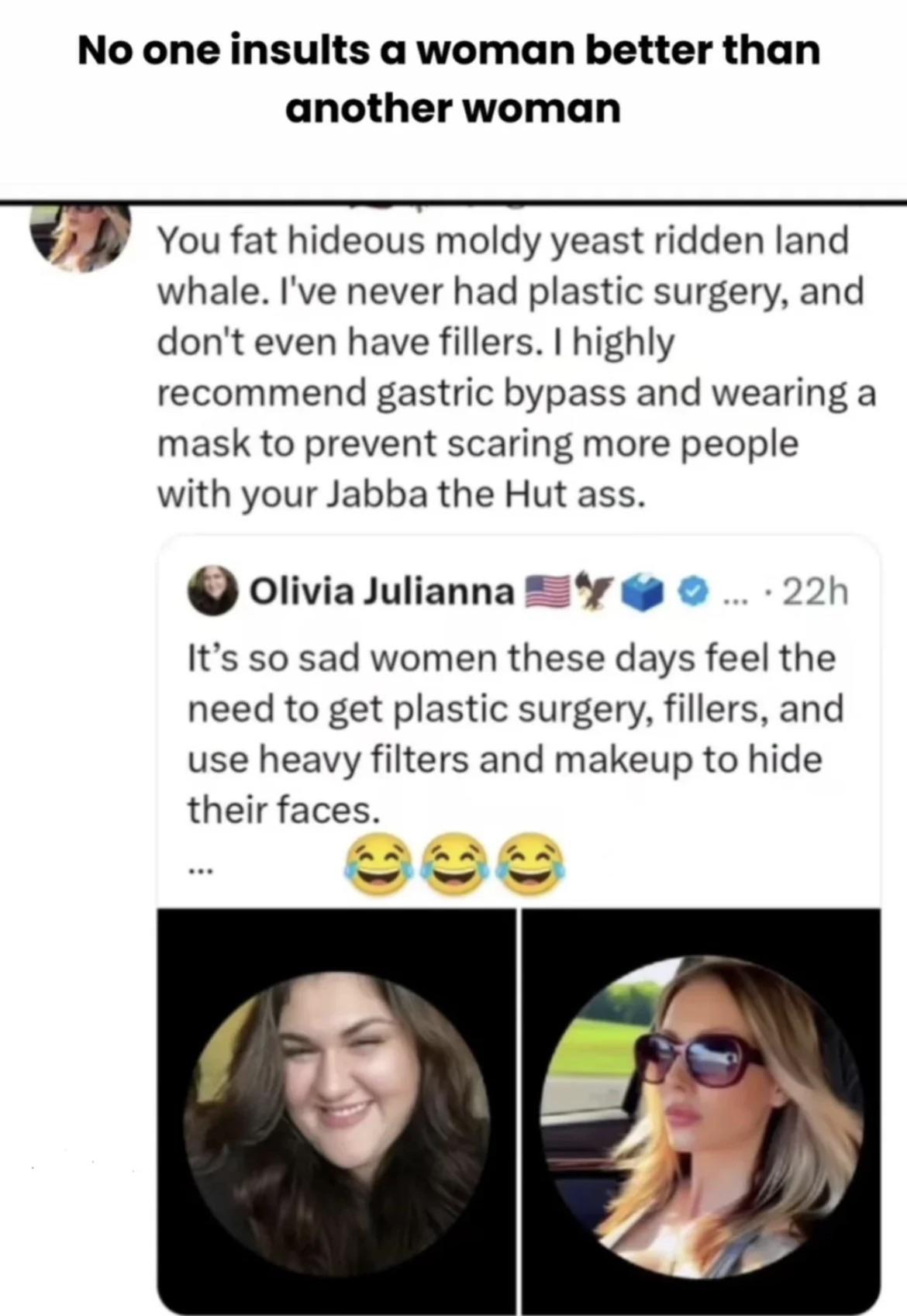Open the "Olivia Julianna" display name link
This screenshot has width=907, height=1316.
[x=382, y=593]
